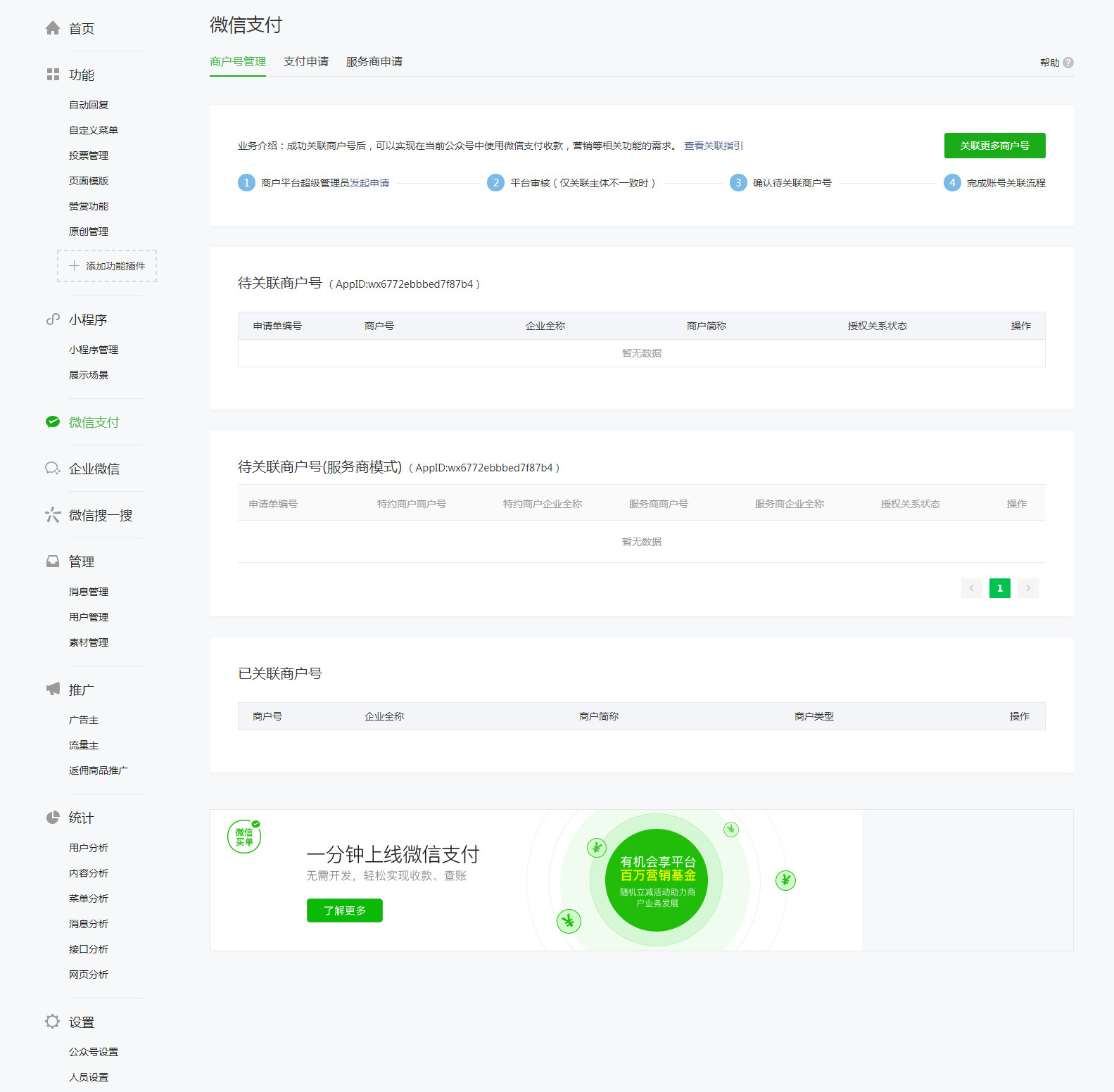The height and width of the screenshot is (1092, 1114).
Task: Open 用户管理 in the sidebar
Action: (89, 617)
